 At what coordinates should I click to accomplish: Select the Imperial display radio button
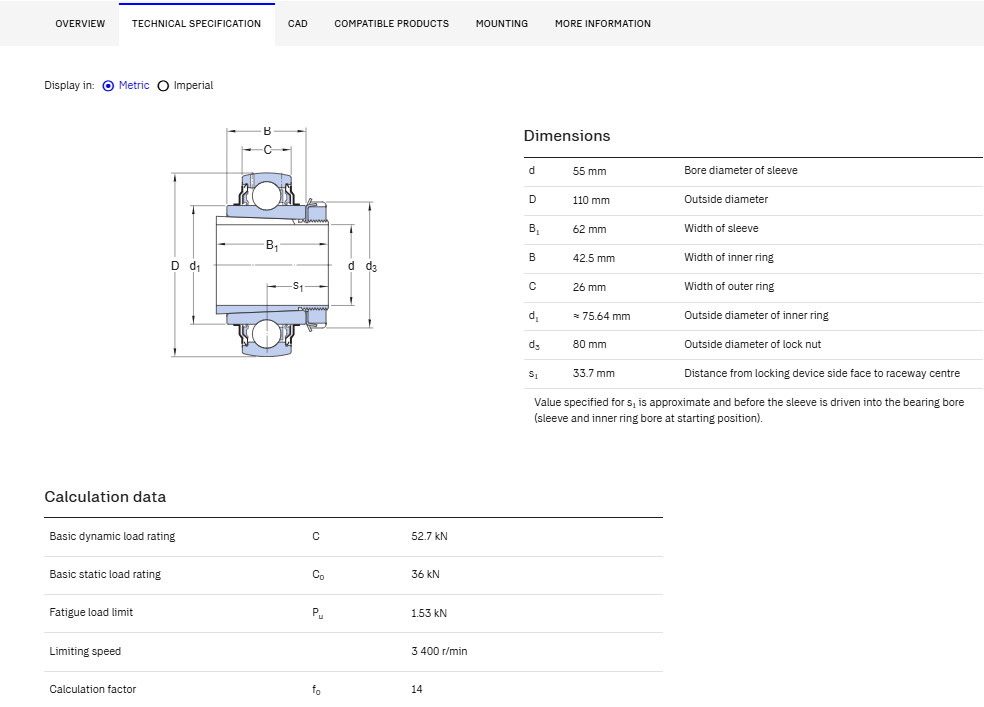pos(163,86)
